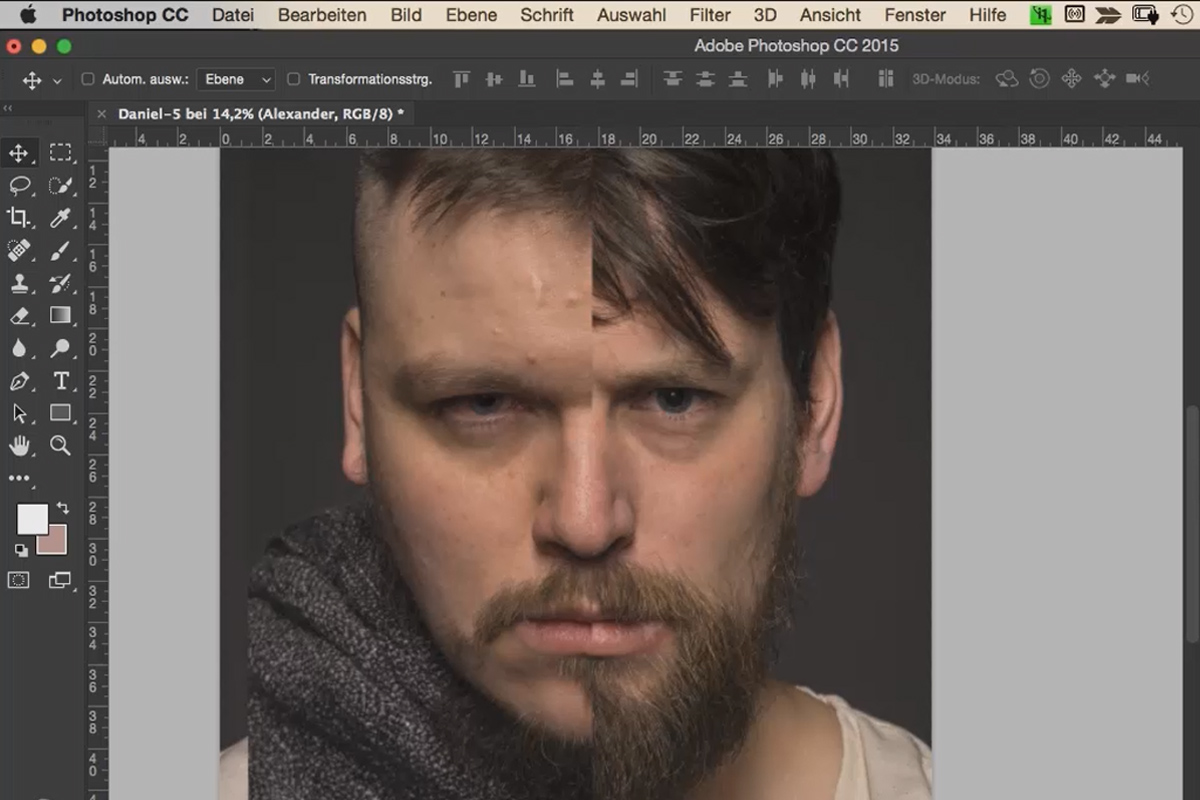Screen dimensions: 1200x800
Task: Grab the Hand tool
Action: point(22,445)
